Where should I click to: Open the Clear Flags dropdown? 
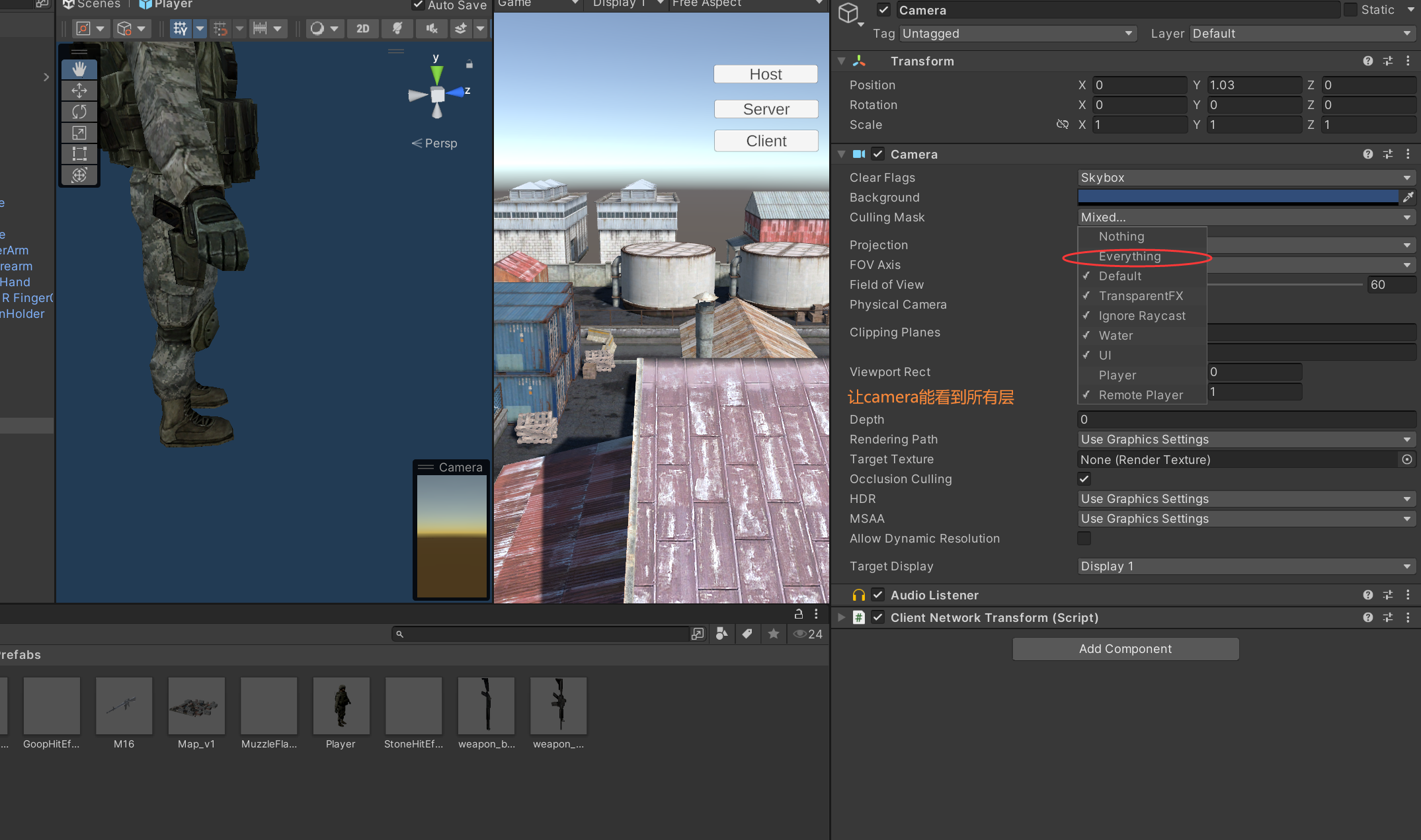click(1246, 178)
